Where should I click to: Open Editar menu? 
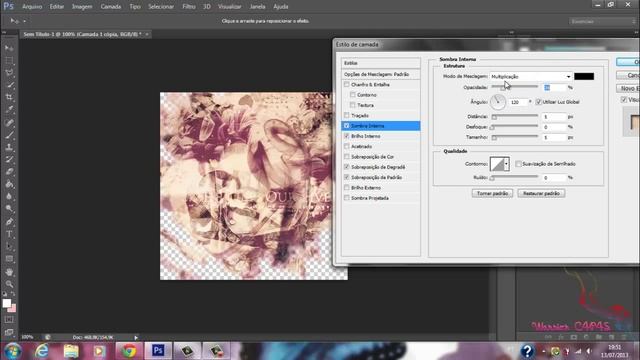tap(57, 7)
